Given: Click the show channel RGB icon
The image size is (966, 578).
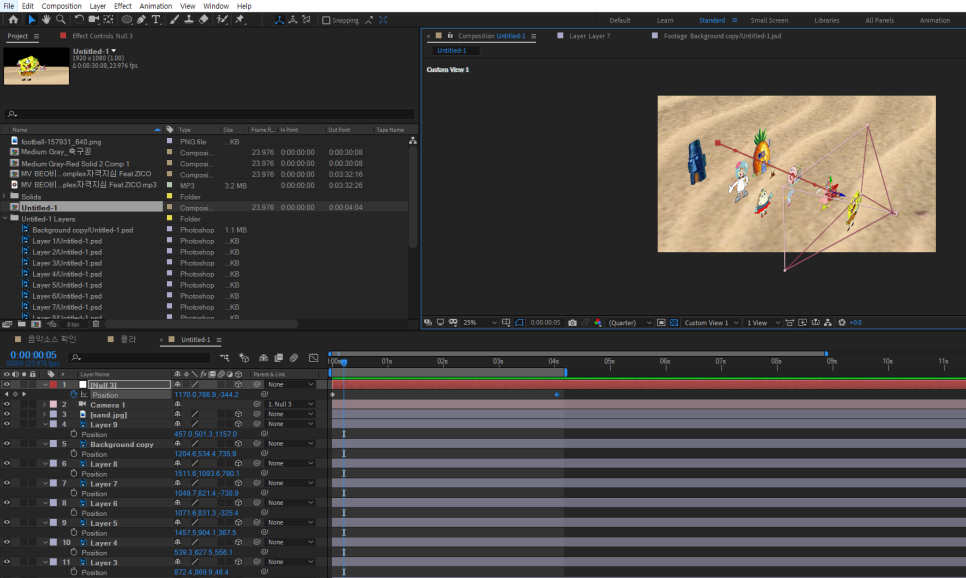Looking at the screenshot, I should pos(598,322).
